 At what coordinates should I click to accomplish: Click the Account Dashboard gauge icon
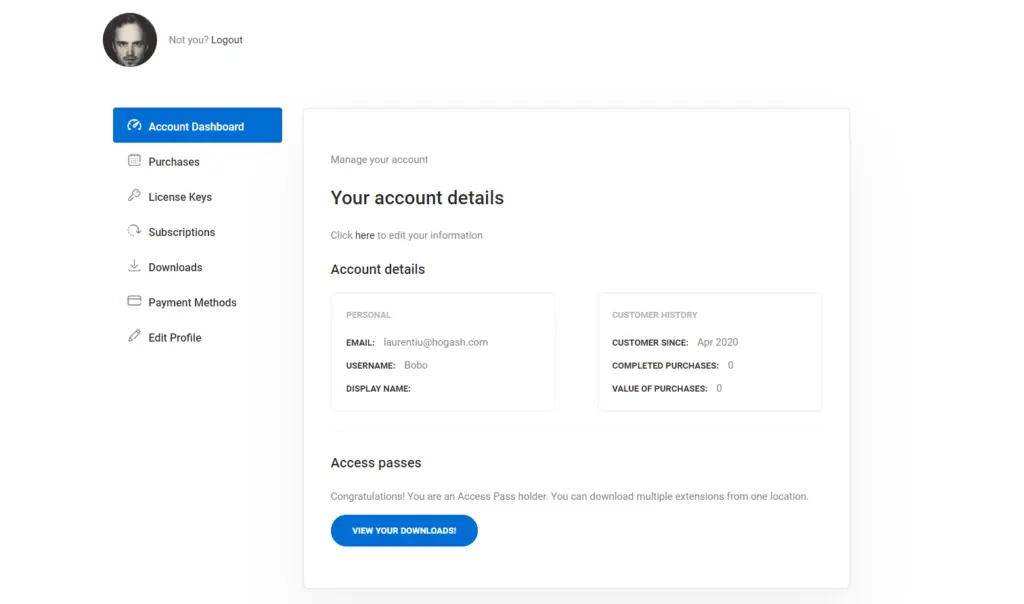134,125
